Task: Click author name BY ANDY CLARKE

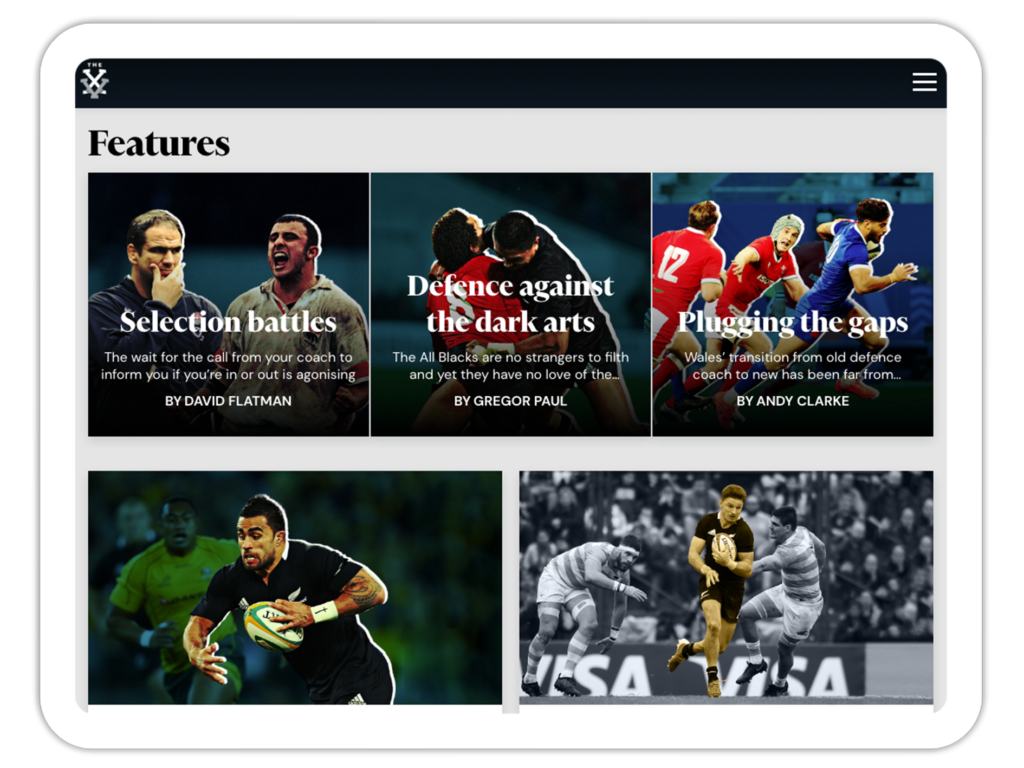Action: tap(793, 401)
